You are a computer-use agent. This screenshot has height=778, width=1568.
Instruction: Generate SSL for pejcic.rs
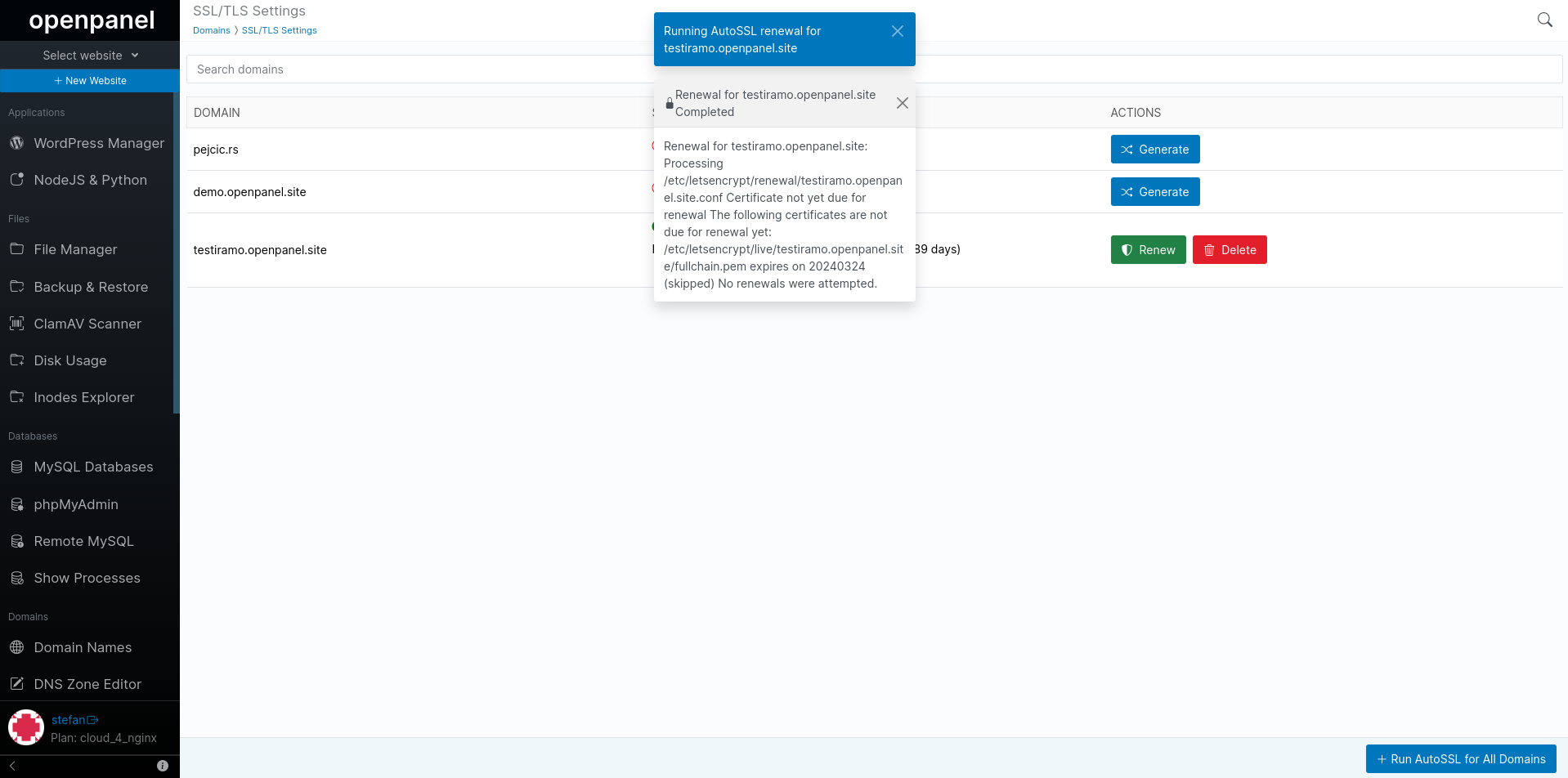tap(1155, 150)
